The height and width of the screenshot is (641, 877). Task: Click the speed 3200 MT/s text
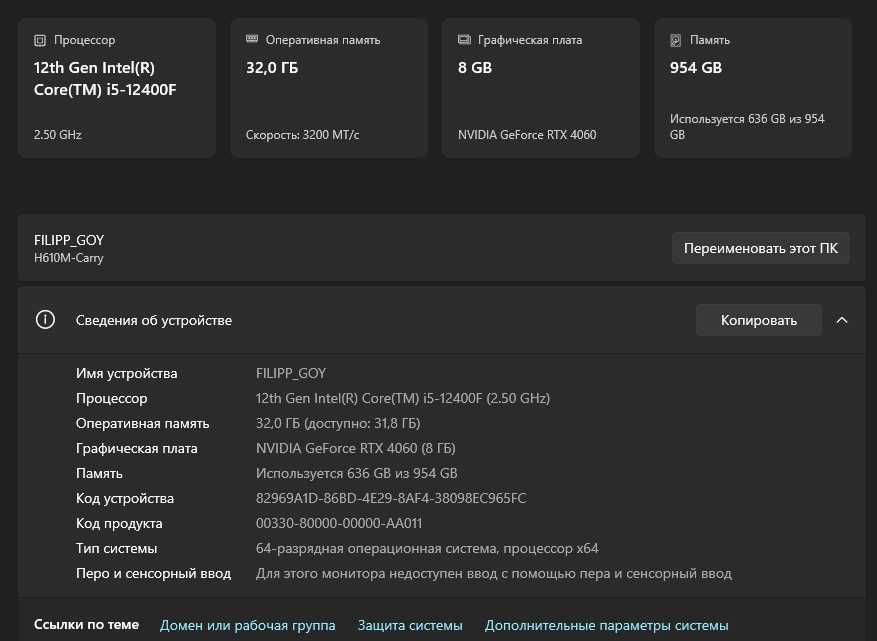point(302,135)
